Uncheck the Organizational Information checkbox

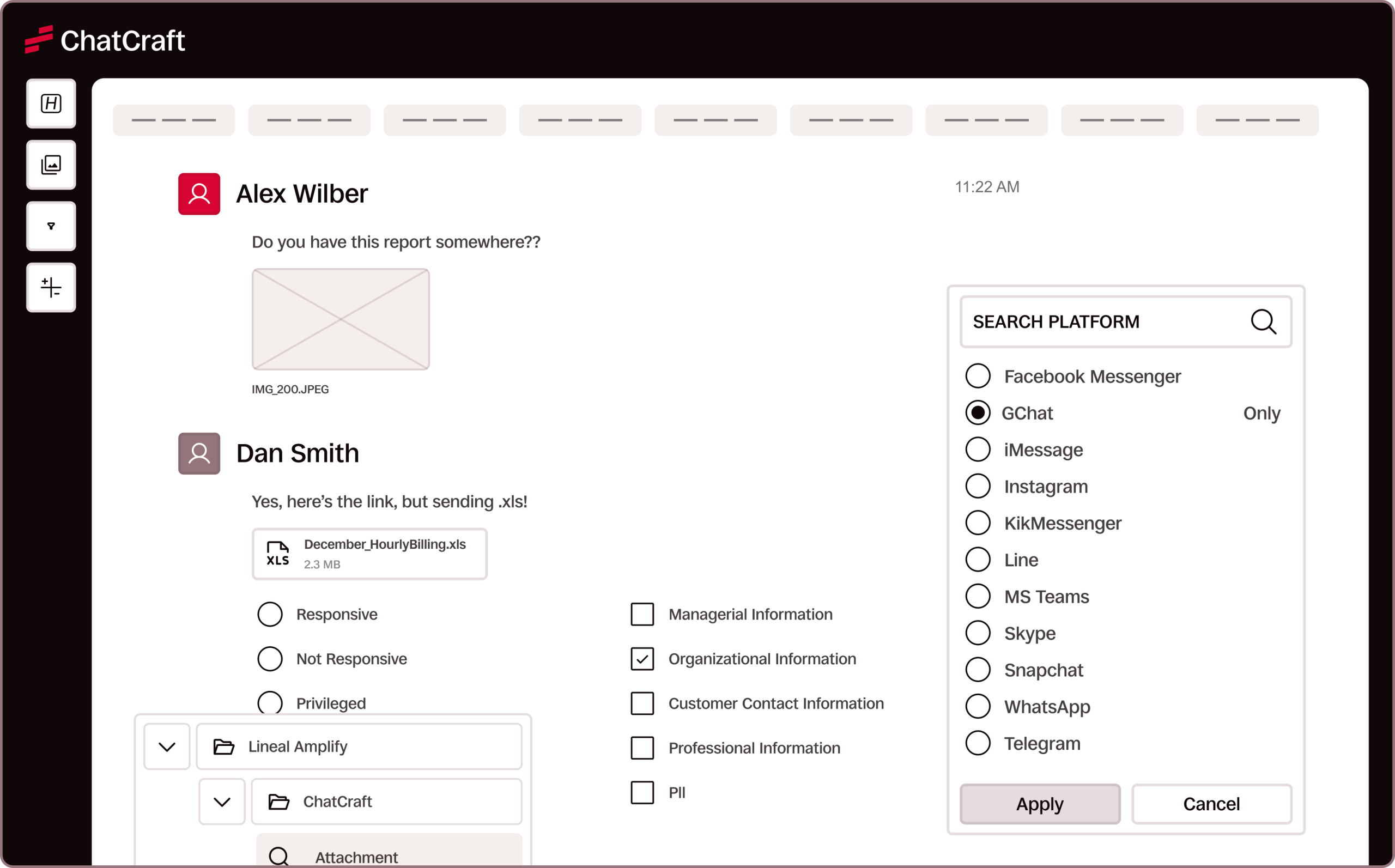[x=642, y=659]
